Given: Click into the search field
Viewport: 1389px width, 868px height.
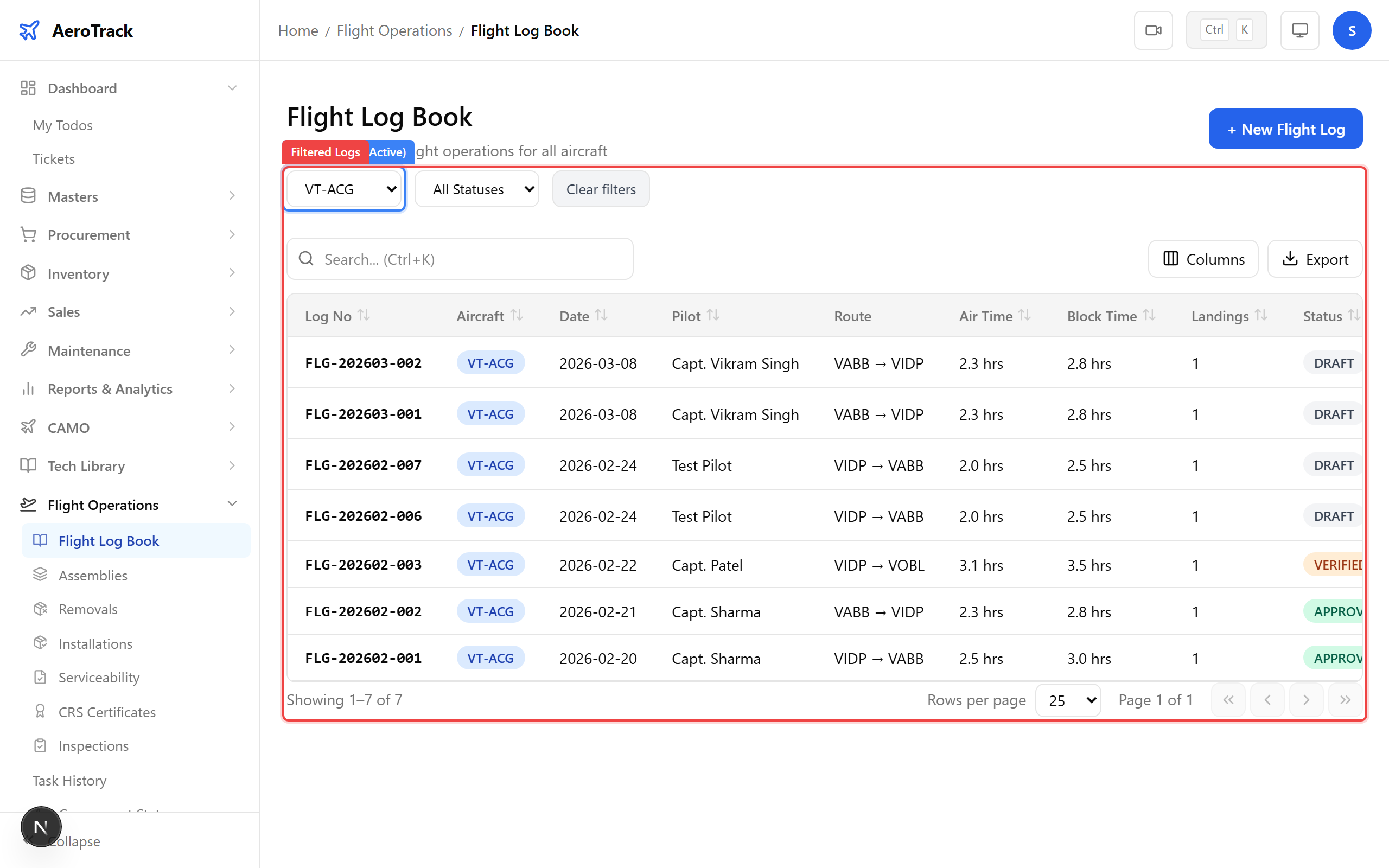Looking at the screenshot, I should tap(459, 259).
